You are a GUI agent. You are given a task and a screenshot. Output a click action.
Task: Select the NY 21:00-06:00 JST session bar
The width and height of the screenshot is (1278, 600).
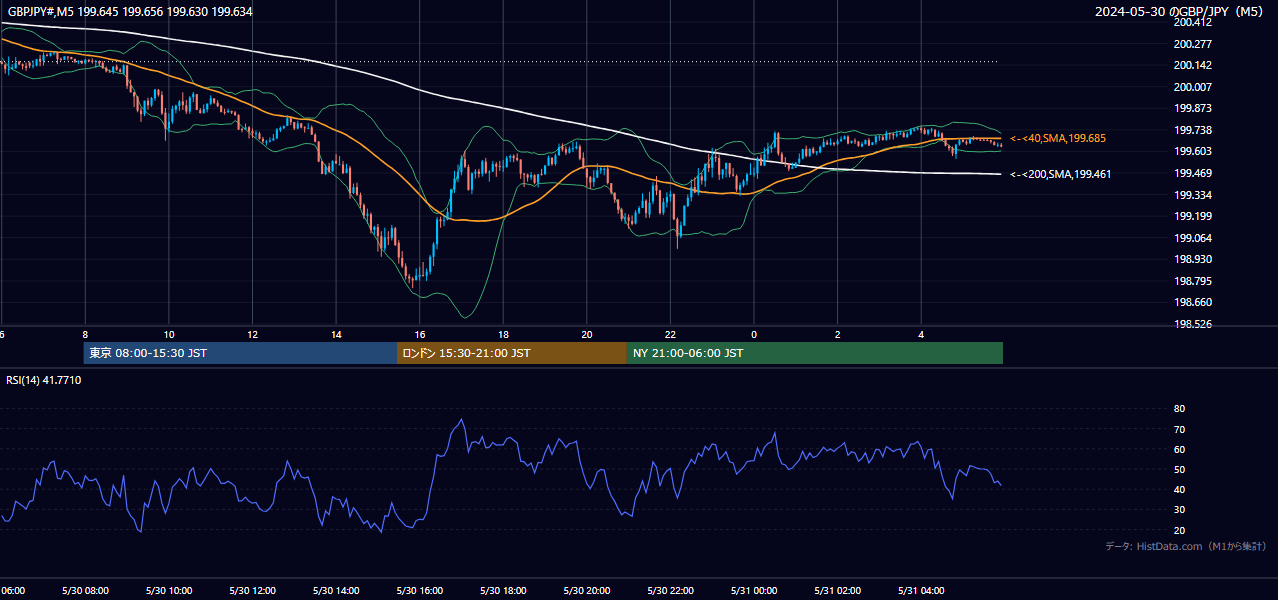[815, 353]
